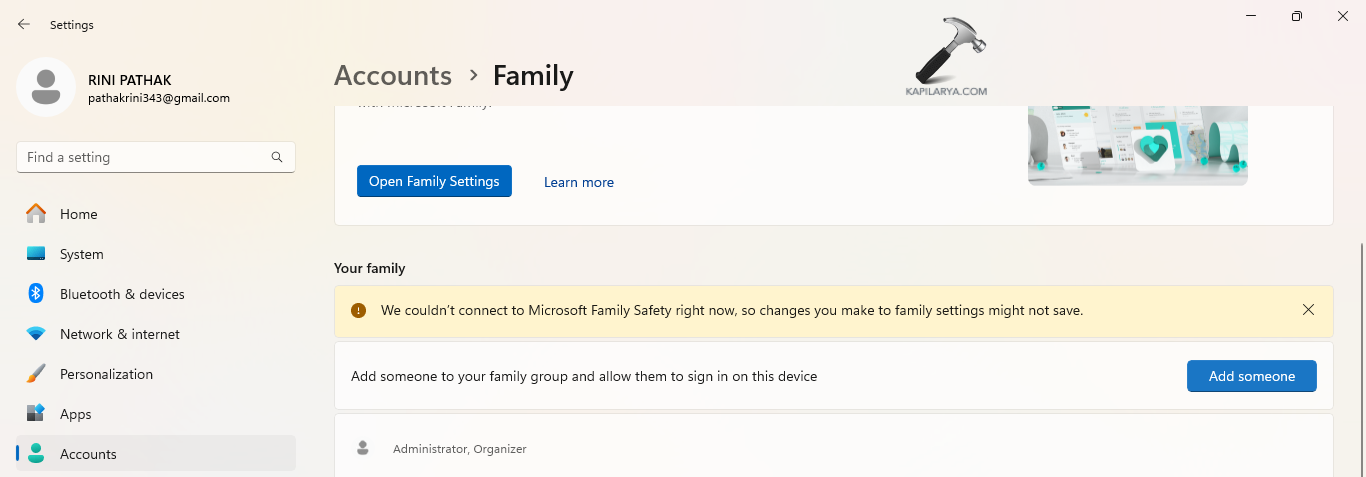Expand the Administrator, Organizer family member row

click(x=833, y=449)
